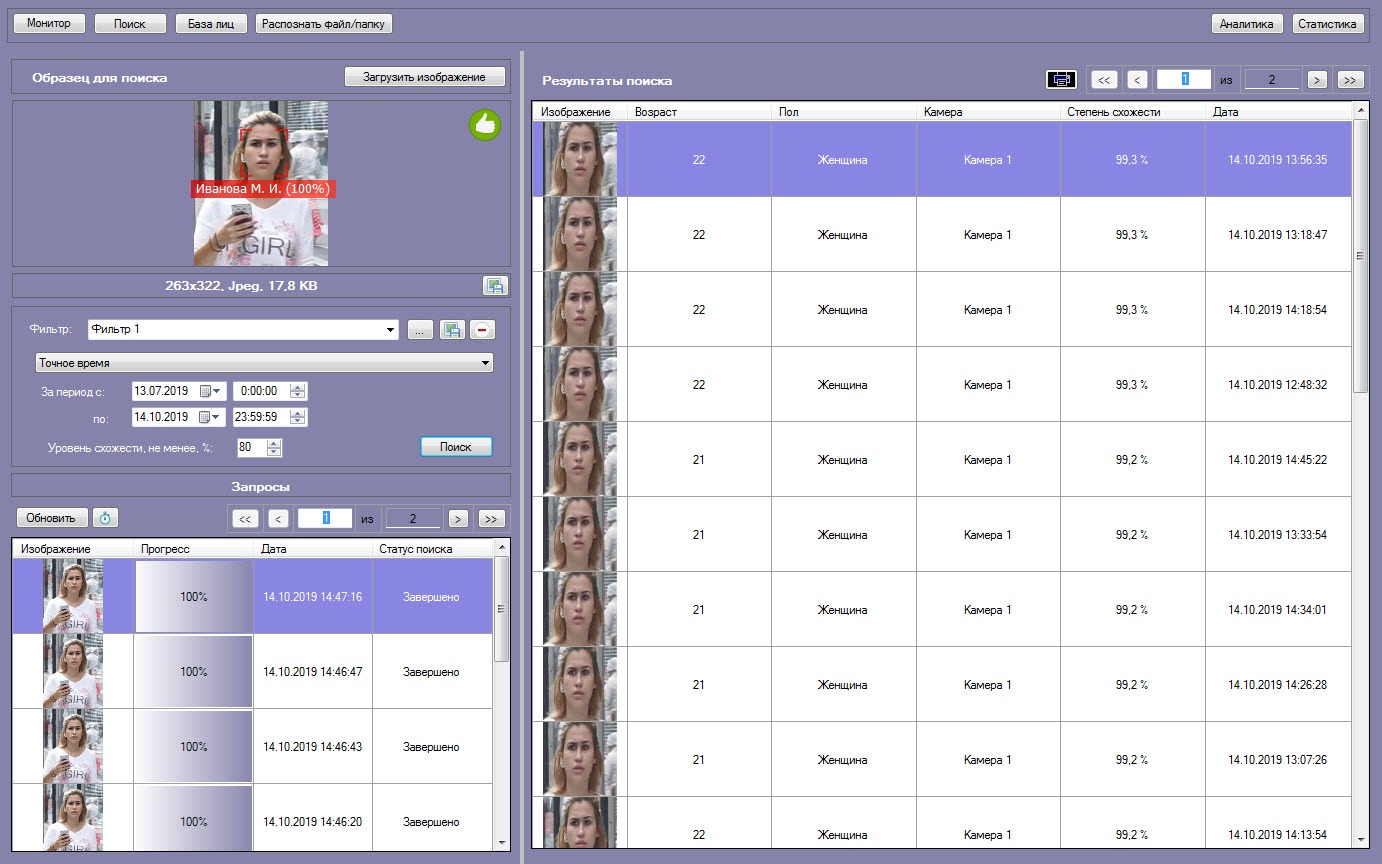Click the Загрузить изображение button
The height and width of the screenshot is (864, 1382).
[425, 77]
